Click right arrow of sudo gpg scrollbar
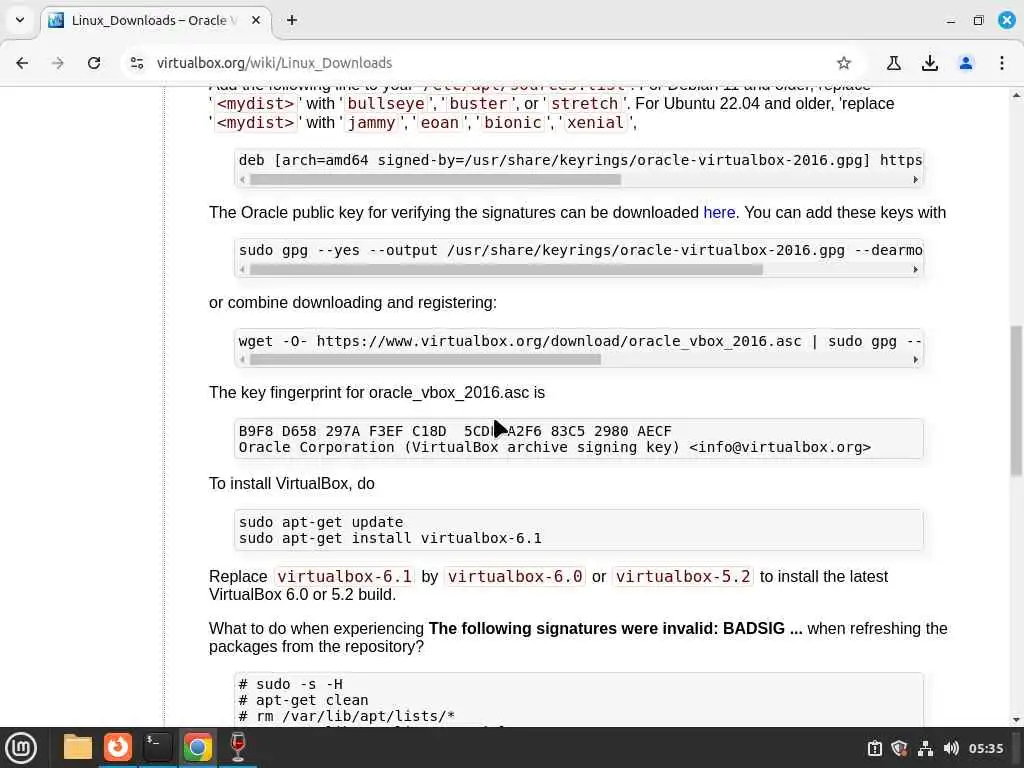This screenshot has width=1024, height=768. (x=916, y=270)
